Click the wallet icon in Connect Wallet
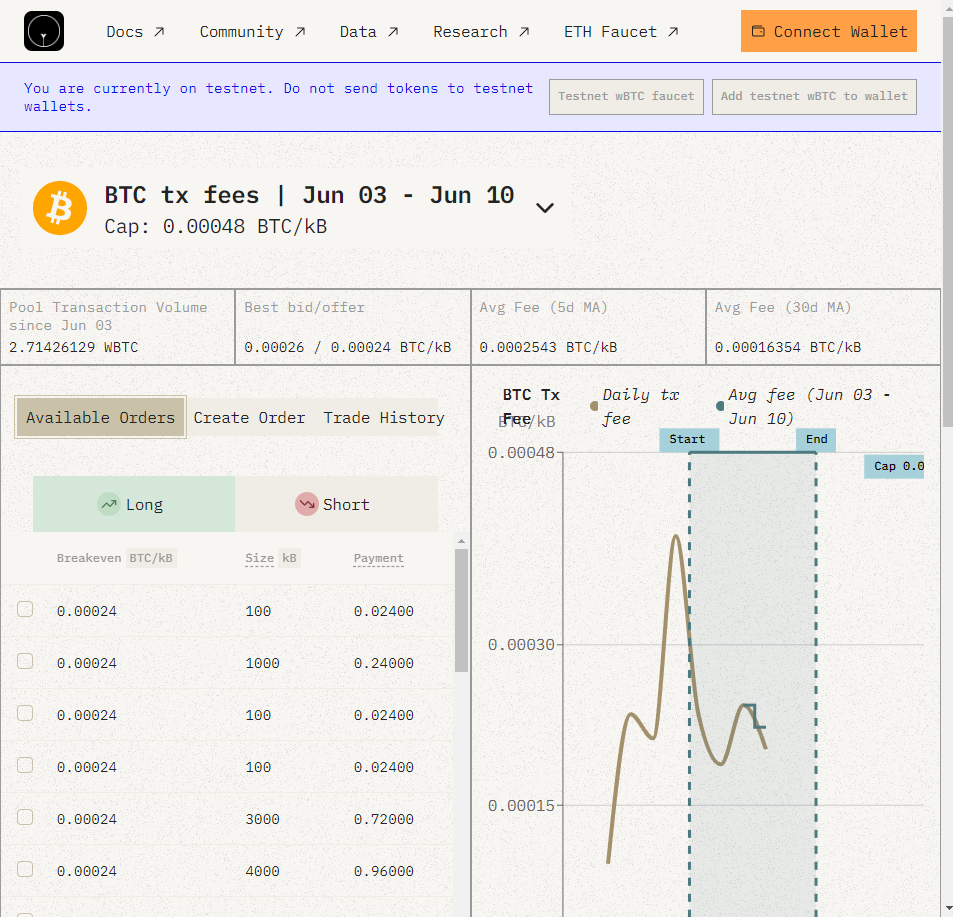Viewport: 953px width, 917px height. (758, 32)
